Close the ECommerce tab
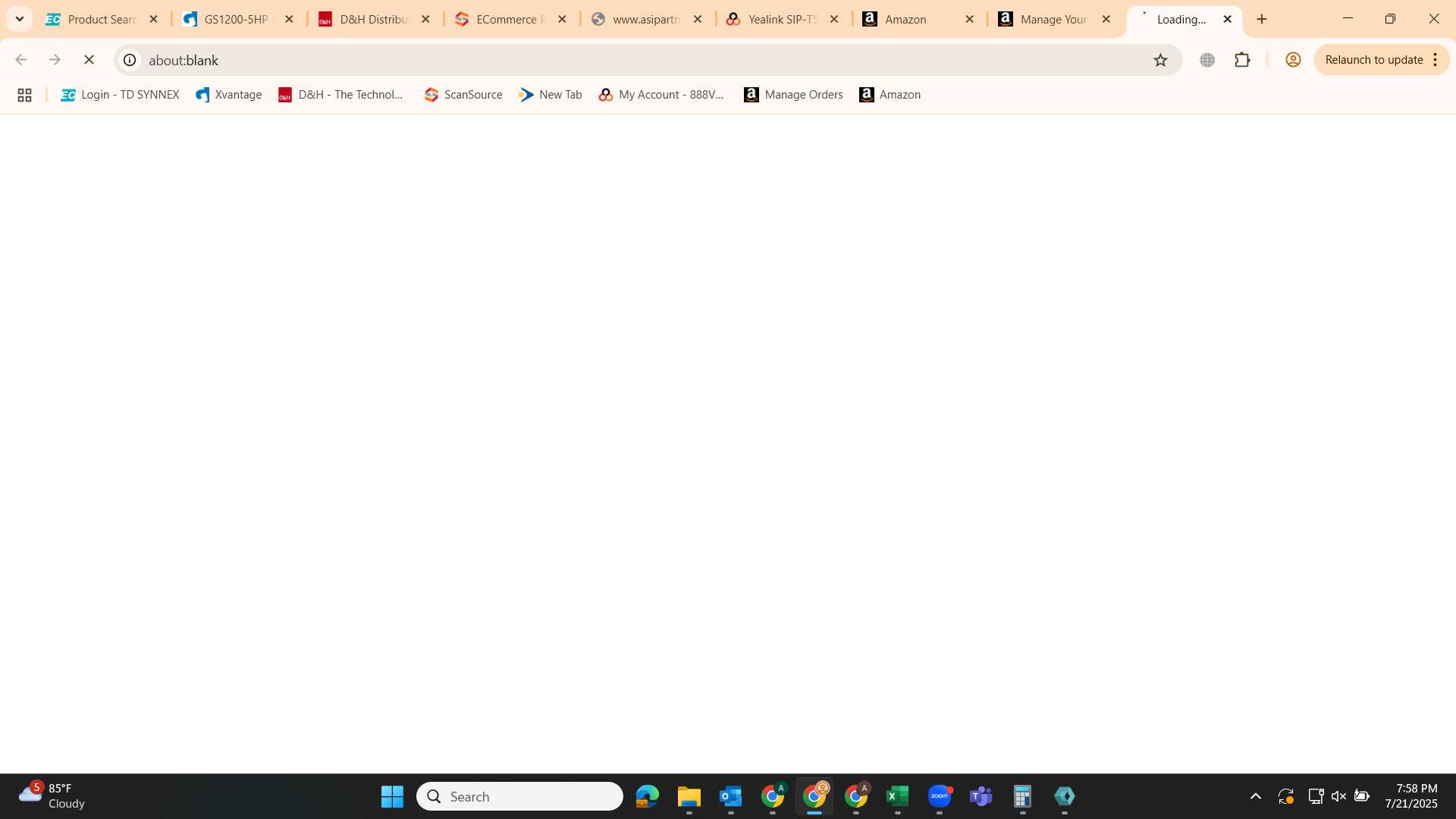1456x819 pixels. coord(562,19)
